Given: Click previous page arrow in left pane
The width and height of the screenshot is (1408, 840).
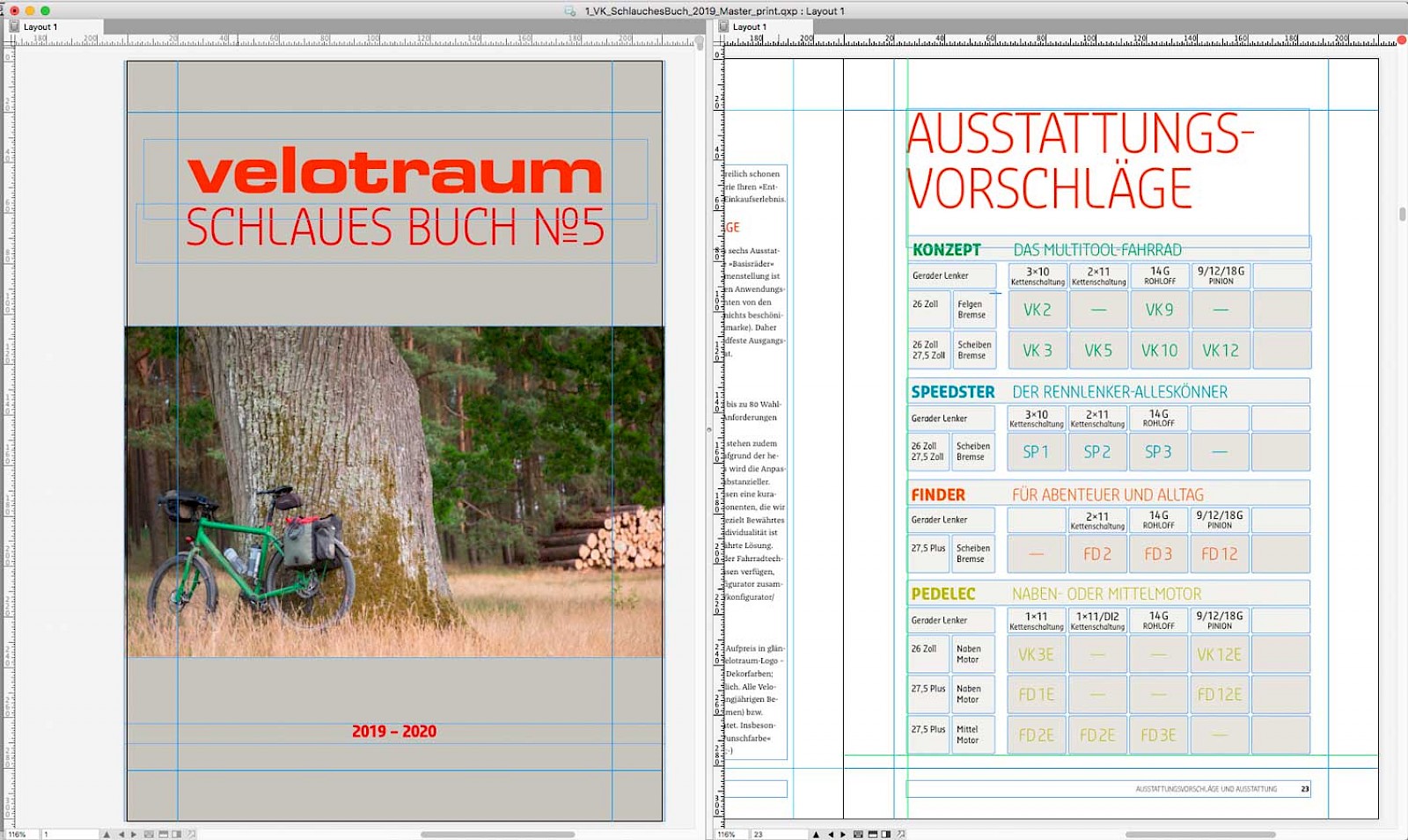Looking at the screenshot, I should (x=122, y=834).
